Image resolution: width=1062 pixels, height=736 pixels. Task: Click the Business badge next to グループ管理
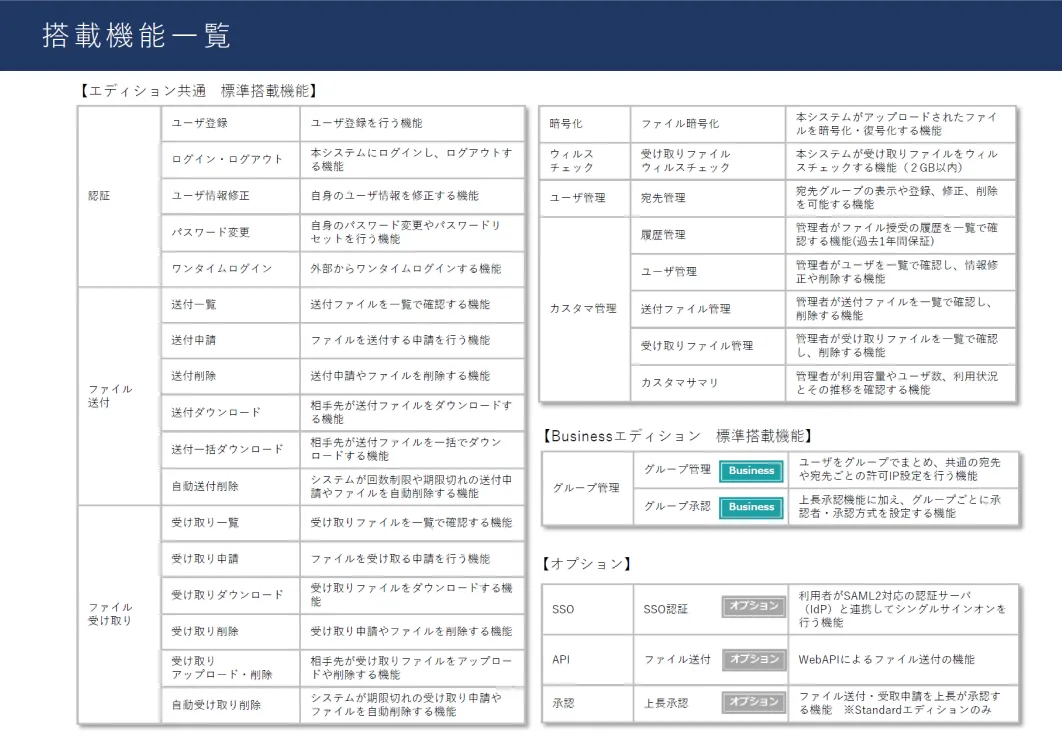point(751,471)
